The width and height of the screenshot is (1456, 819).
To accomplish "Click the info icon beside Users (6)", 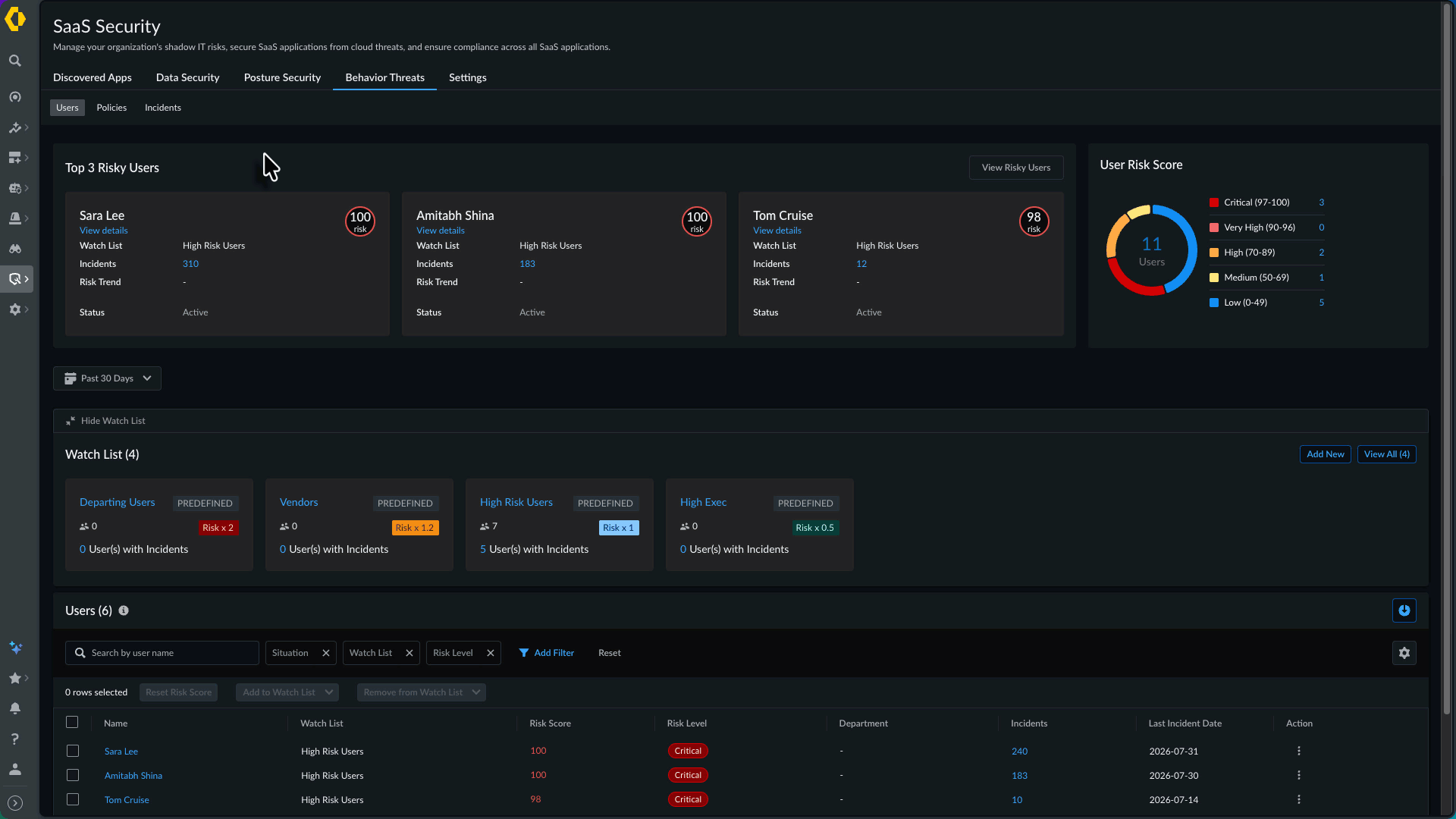I will pos(124,610).
